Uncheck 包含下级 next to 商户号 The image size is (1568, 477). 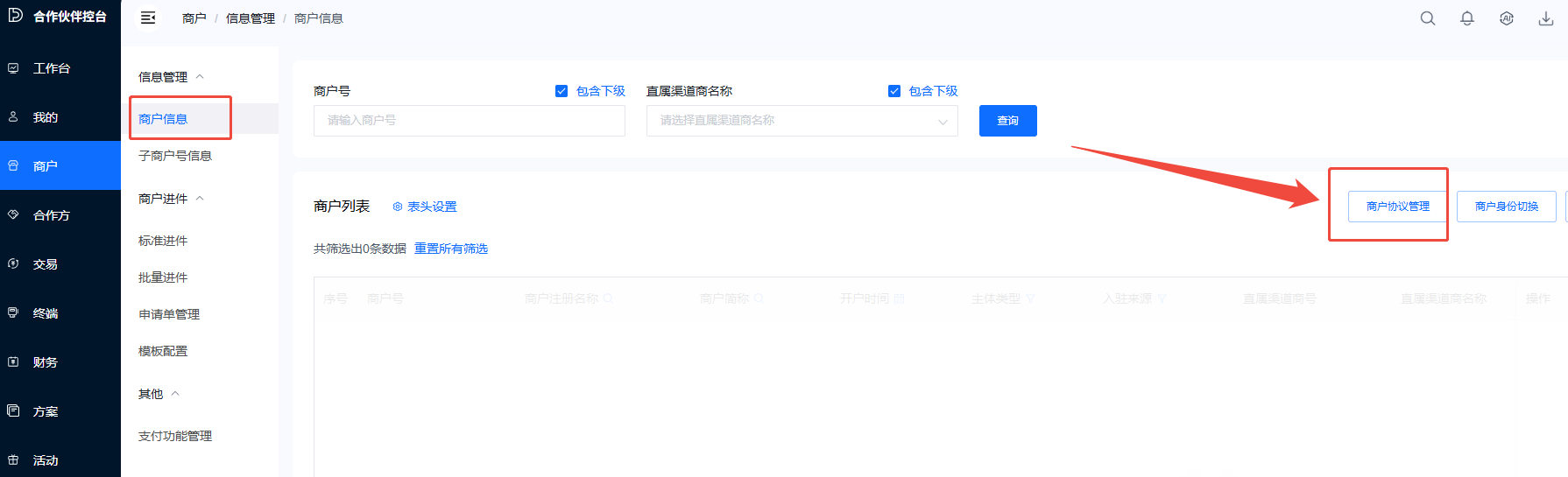pos(562,91)
